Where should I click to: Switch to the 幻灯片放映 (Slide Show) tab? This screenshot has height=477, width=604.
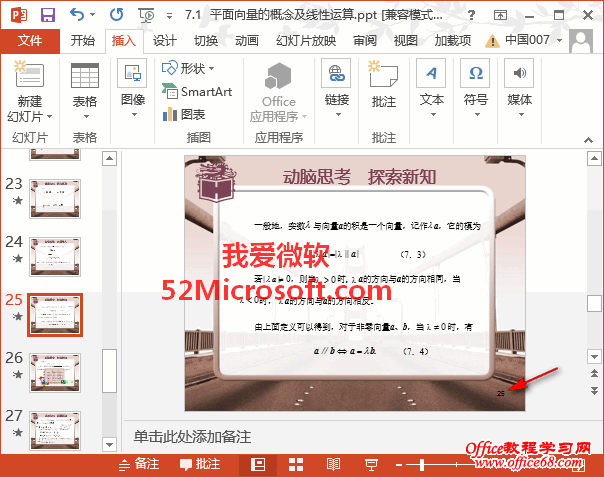(306, 40)
